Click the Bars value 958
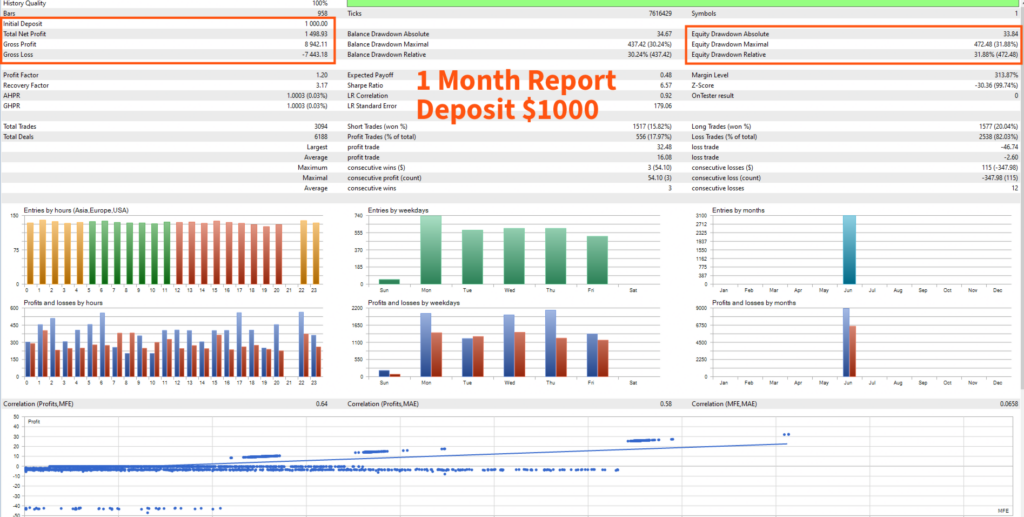Viewport: 1024px width, 517px height. [x=323, y=13]
